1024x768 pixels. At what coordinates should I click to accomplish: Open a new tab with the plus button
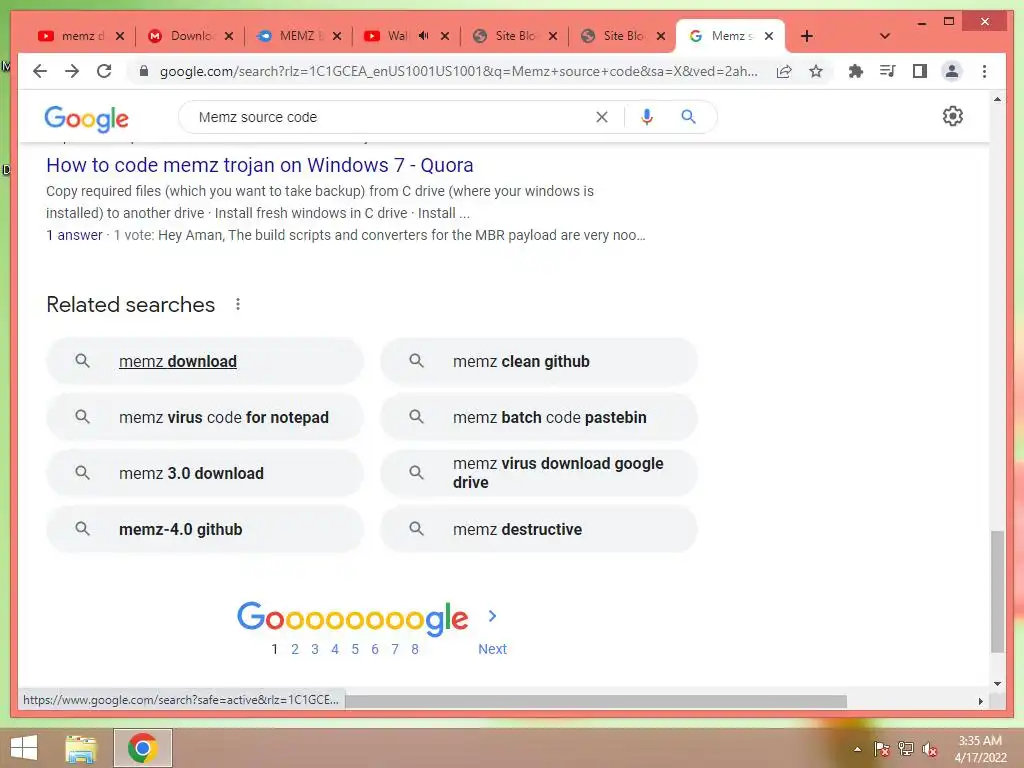(807, 36)
